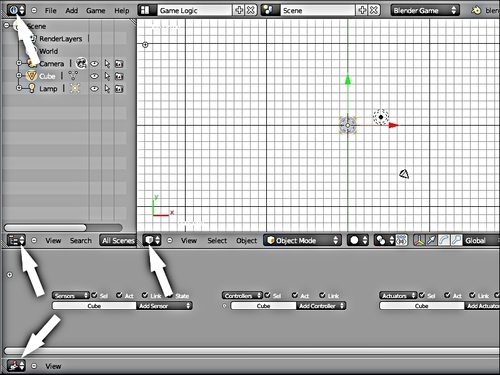Toggle Camera selectability cursor
The width and height of the screenshot is (500, 375).
tap(107, 63)
